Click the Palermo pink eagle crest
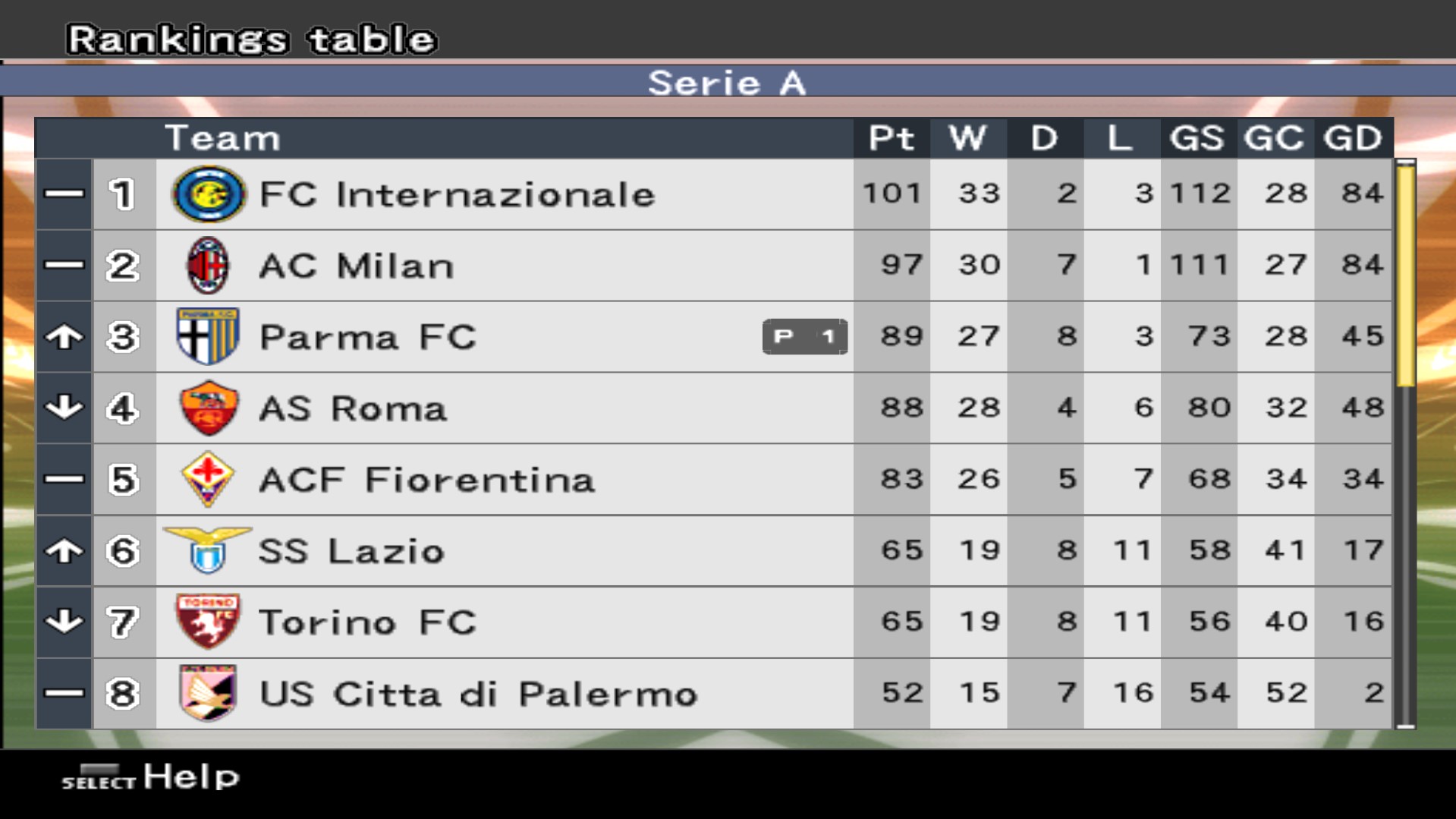 208,692
